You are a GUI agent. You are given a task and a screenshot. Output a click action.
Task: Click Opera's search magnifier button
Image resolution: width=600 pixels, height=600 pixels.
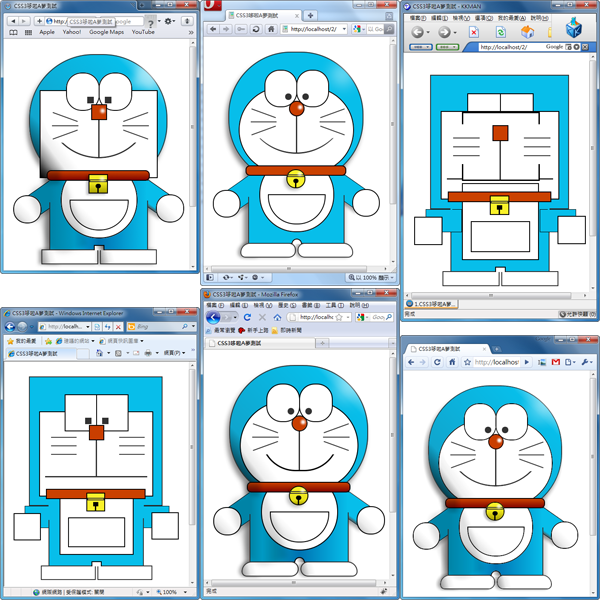point(389,29)
